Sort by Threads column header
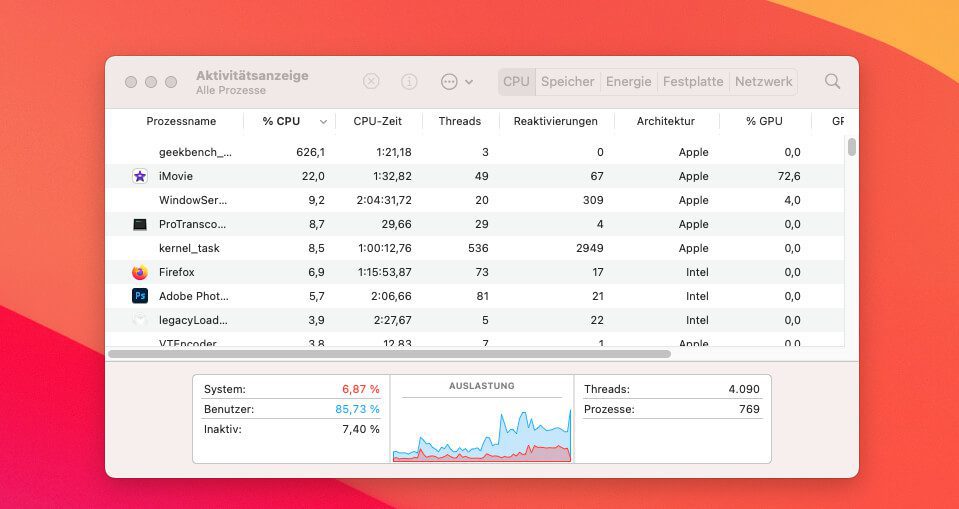The image size is (959, 509). [460, 121]
